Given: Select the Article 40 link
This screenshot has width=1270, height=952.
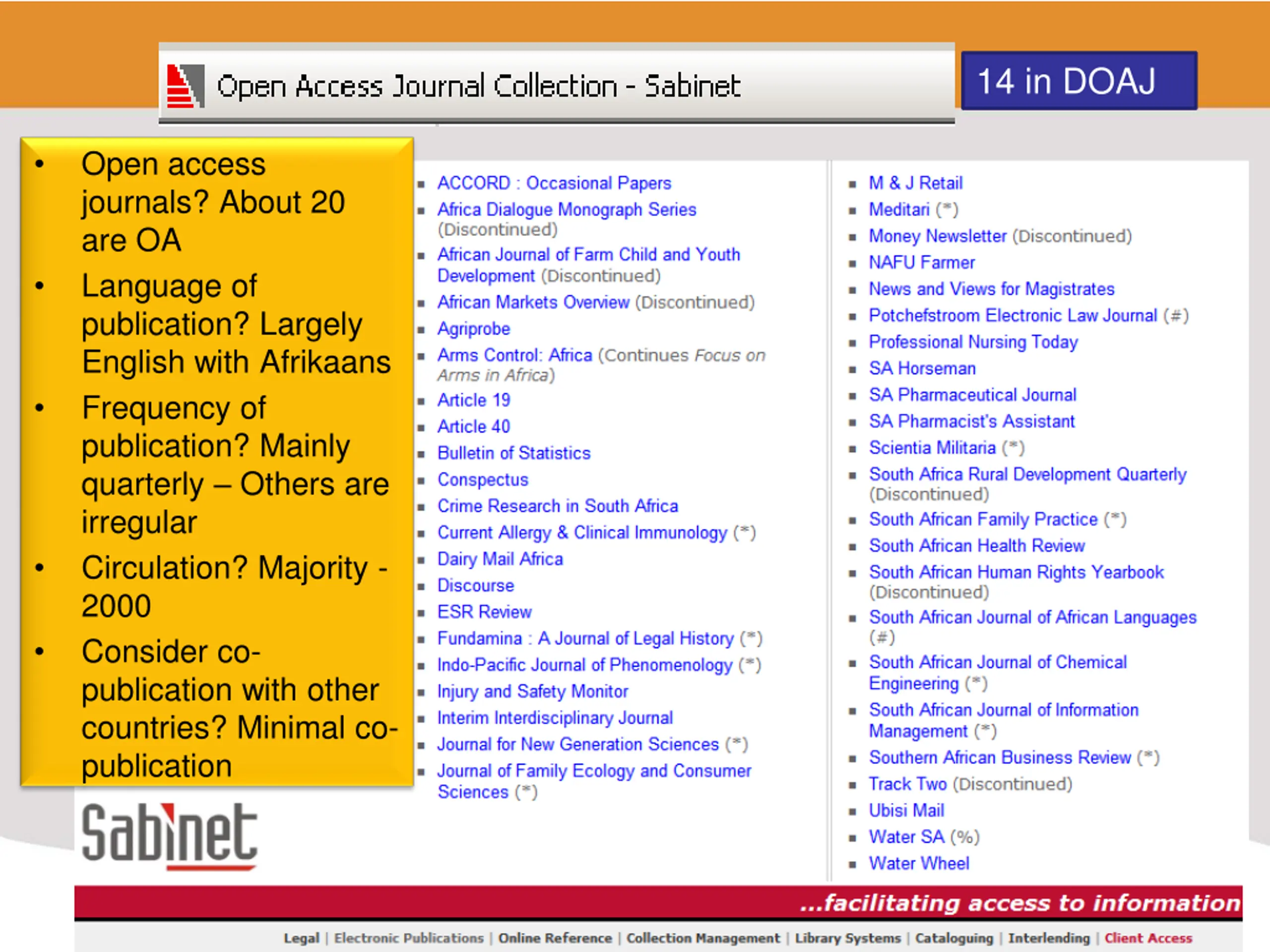Looking at the screenshot, I should pyautogui.click(x=474, y=426).
